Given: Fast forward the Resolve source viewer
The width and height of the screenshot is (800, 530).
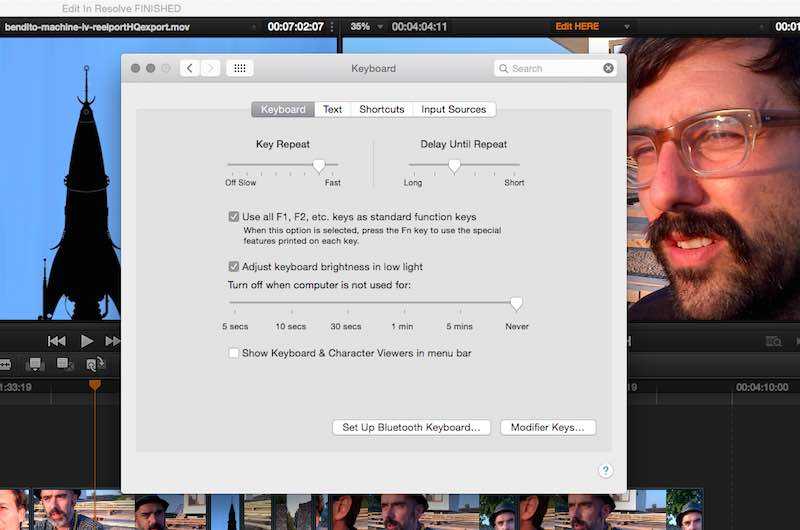Looking at the screenshot, I should tap(112, 341).
